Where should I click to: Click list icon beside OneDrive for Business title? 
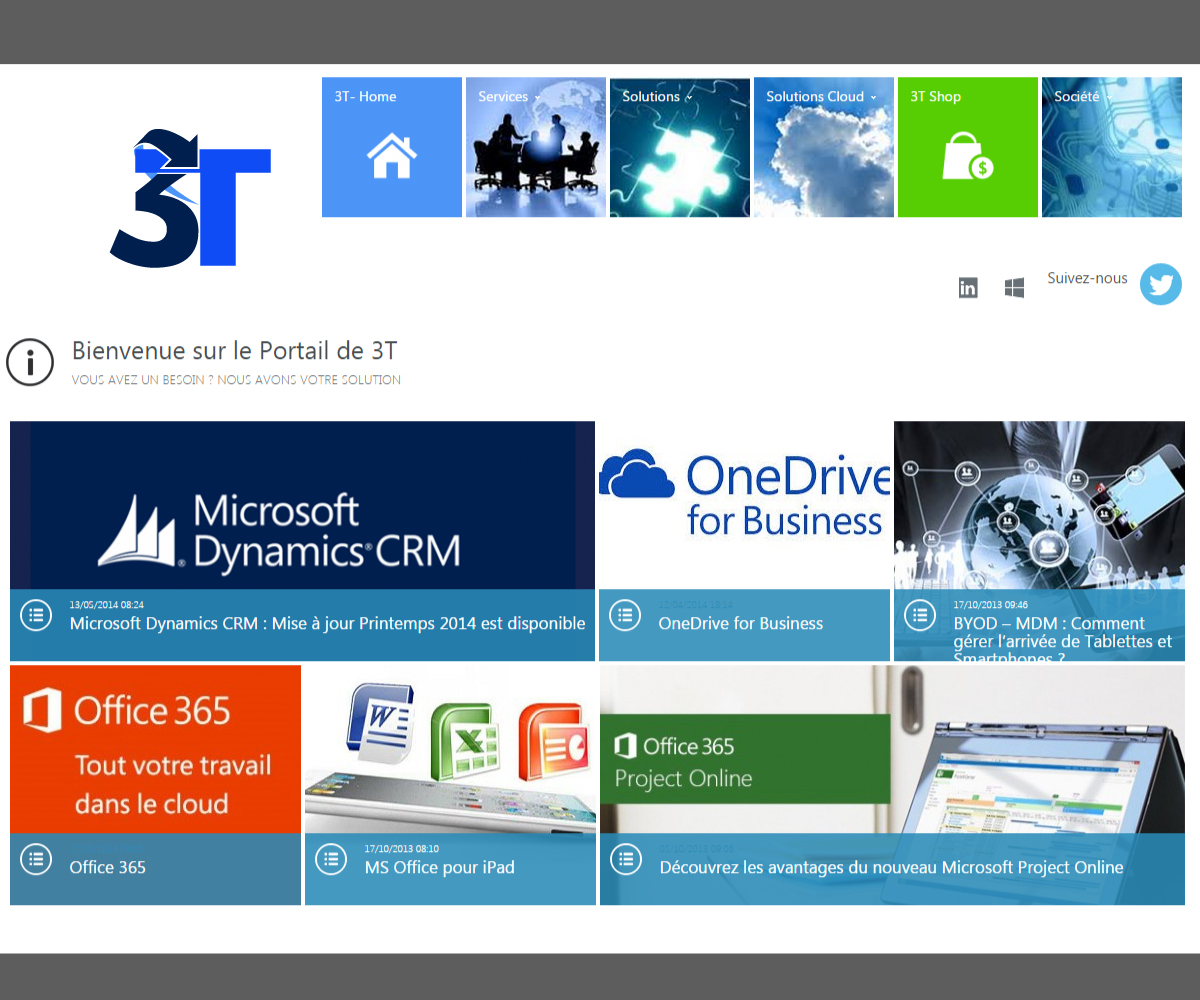point(625,615)
